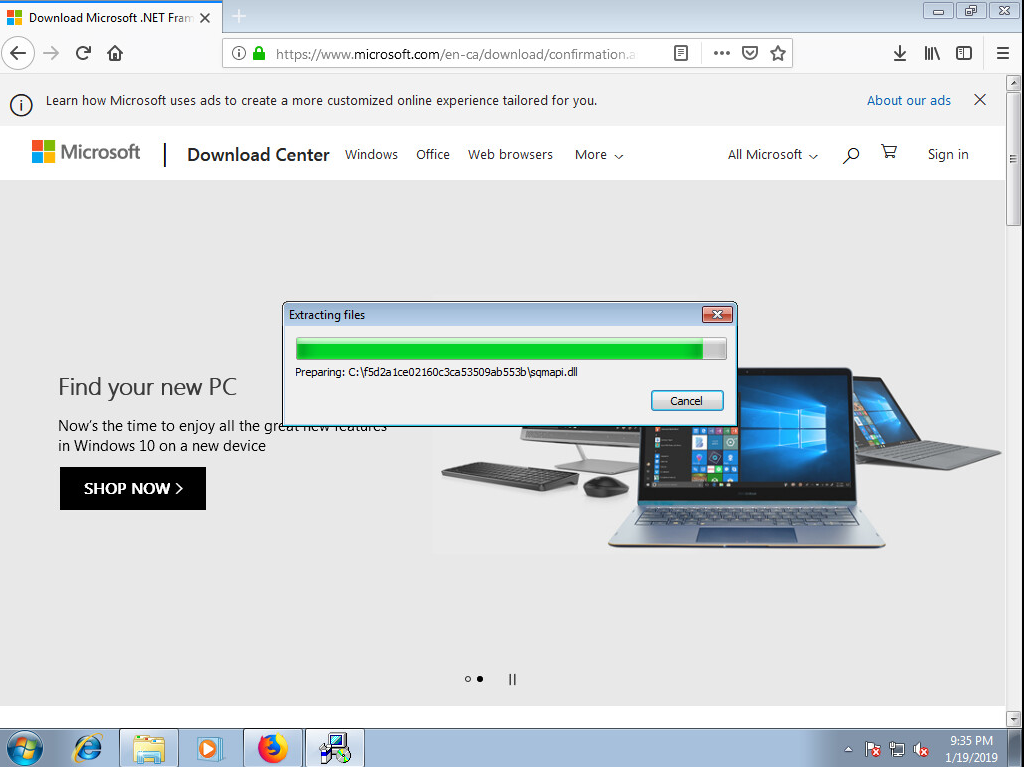This screenshot has width=1024, height=767.
Task: Open the Web browsers navigation item
Action: (510, 155)
